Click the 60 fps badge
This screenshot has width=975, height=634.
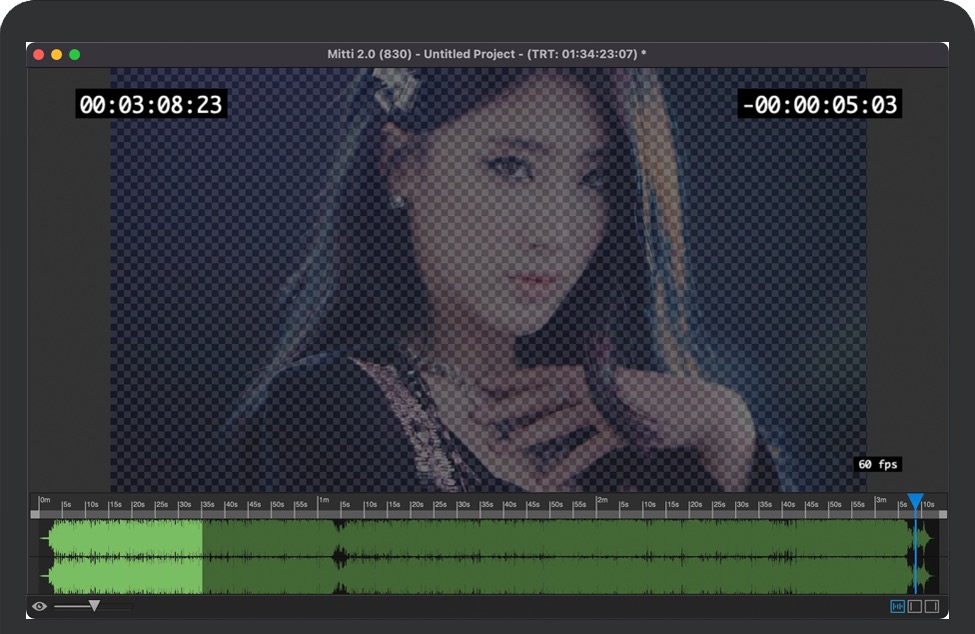[x=877, y=464]
